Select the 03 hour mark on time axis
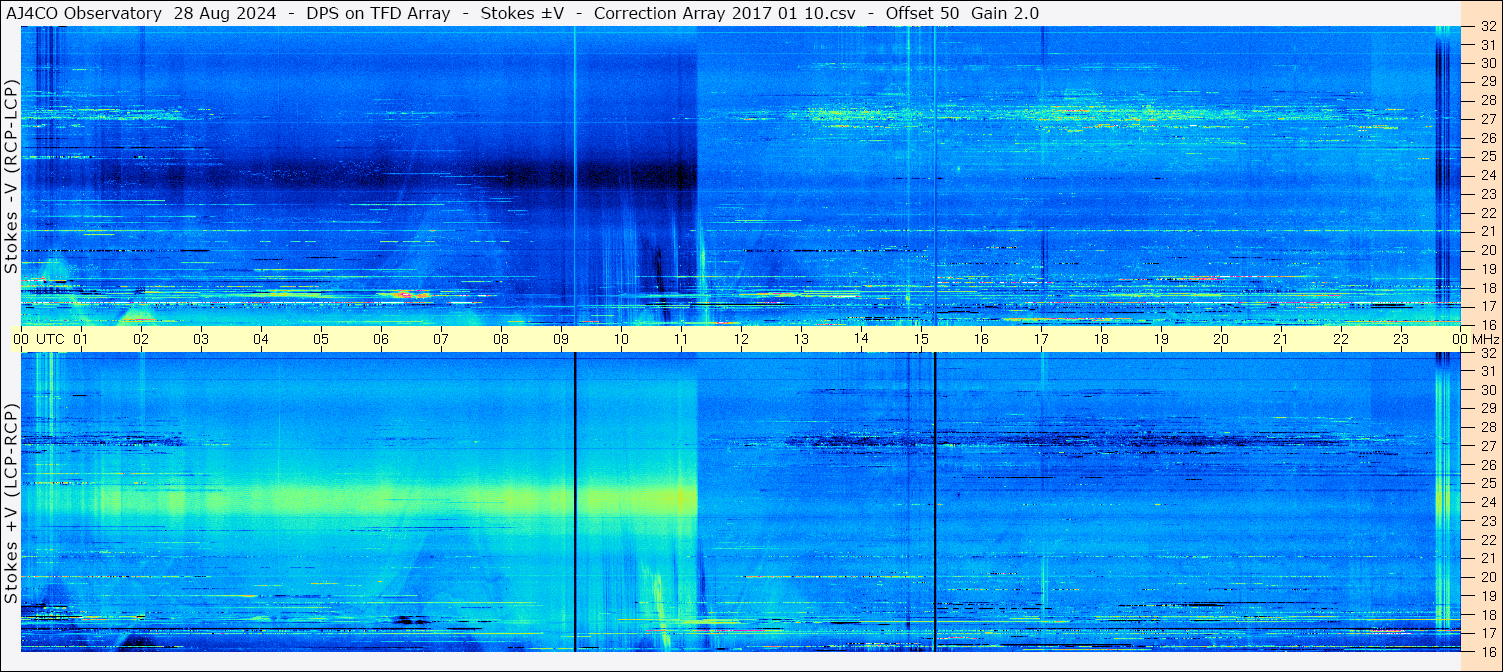The width and height of the screenshot is (1503, 672). [201, 339]
